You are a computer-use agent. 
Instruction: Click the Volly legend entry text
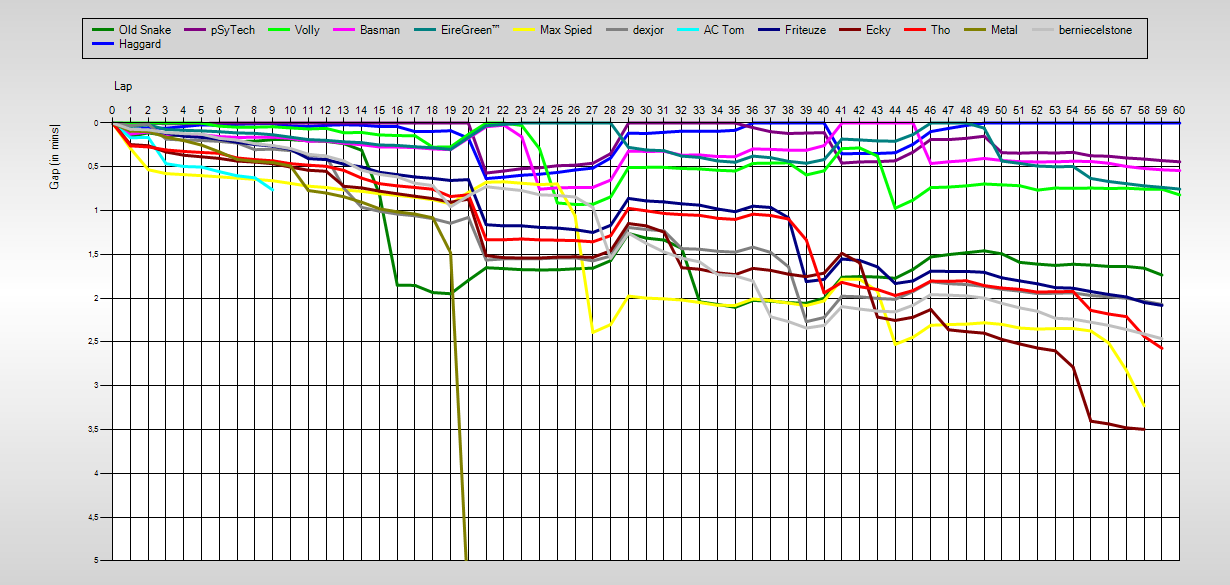click(307, 30)
